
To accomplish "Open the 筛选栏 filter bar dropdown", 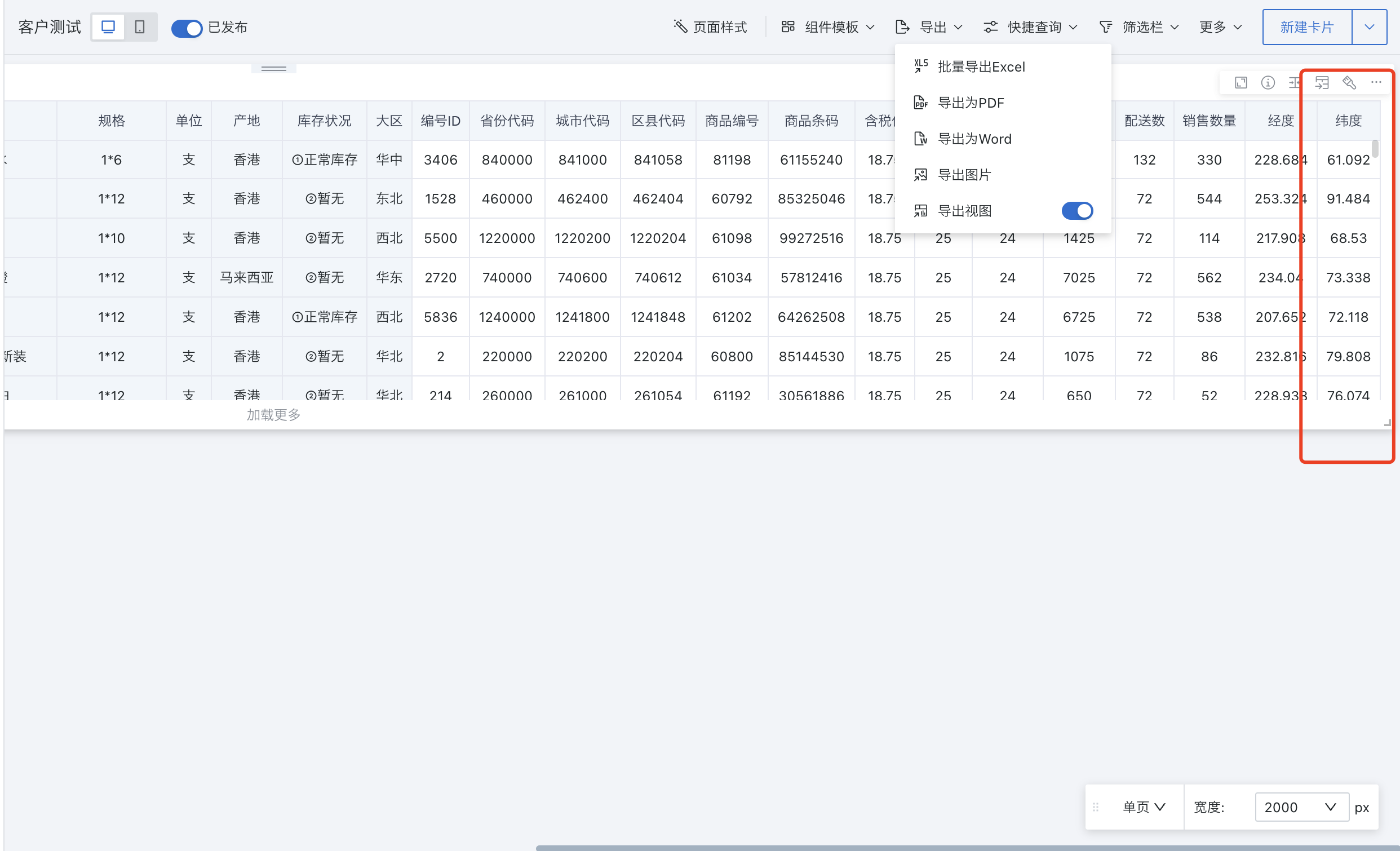I will point(1139,26).
